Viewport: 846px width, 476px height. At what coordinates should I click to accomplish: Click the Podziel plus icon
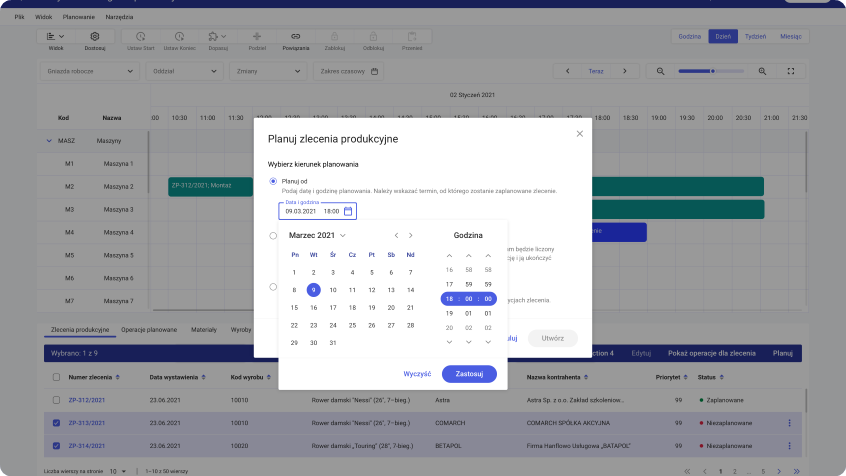point(257,37)
